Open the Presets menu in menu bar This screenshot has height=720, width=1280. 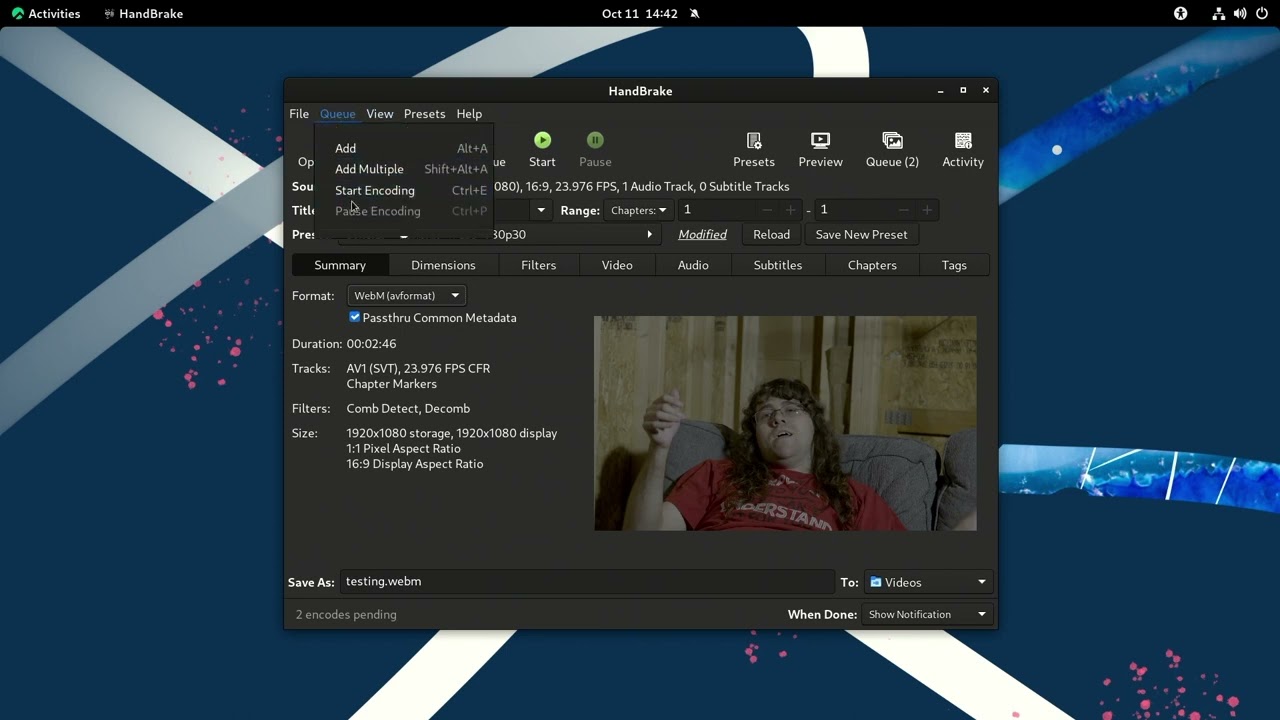425,114
